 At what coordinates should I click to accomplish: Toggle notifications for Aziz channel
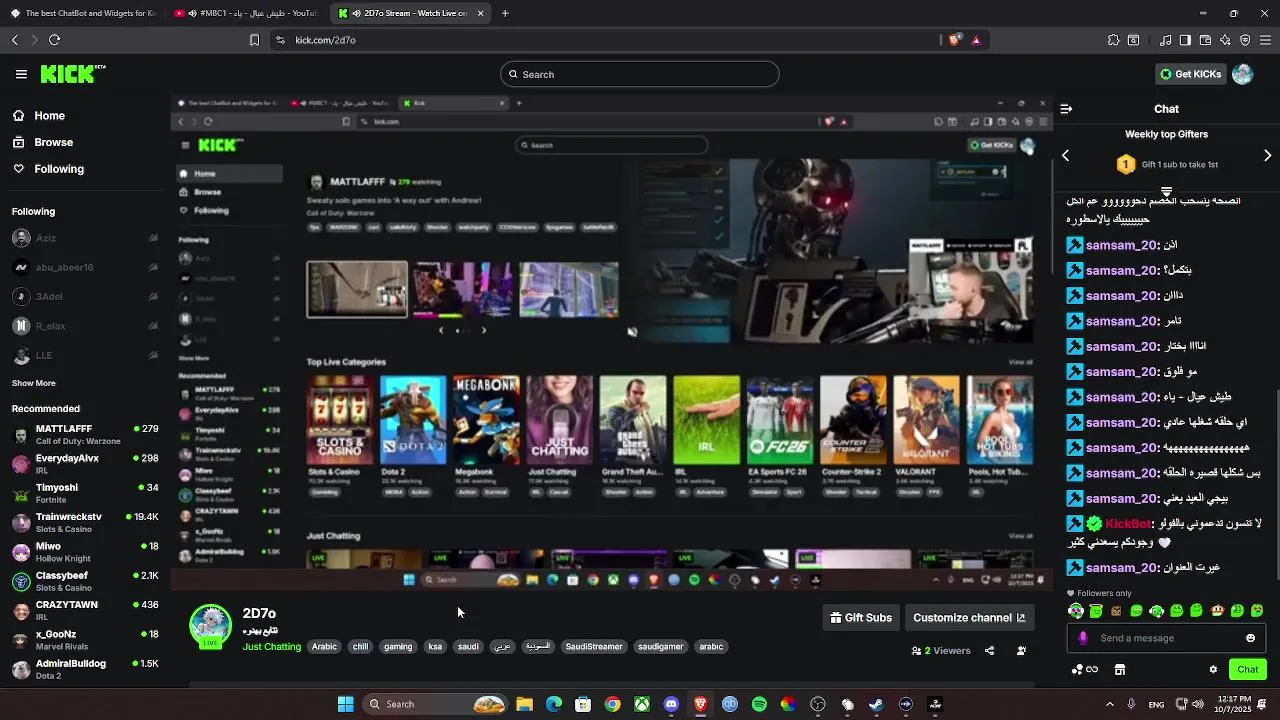(x=153, y=238)
